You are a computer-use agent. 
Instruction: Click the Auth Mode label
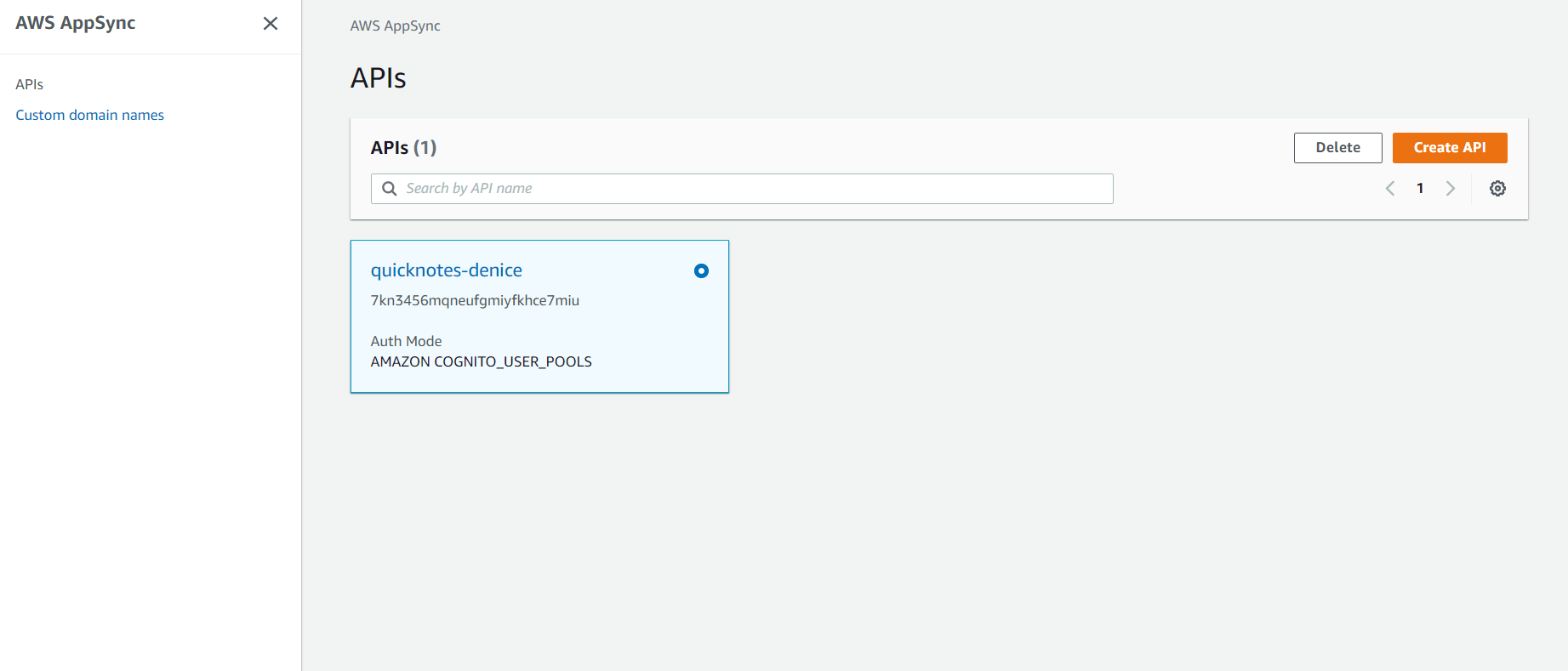pos(407,341)
